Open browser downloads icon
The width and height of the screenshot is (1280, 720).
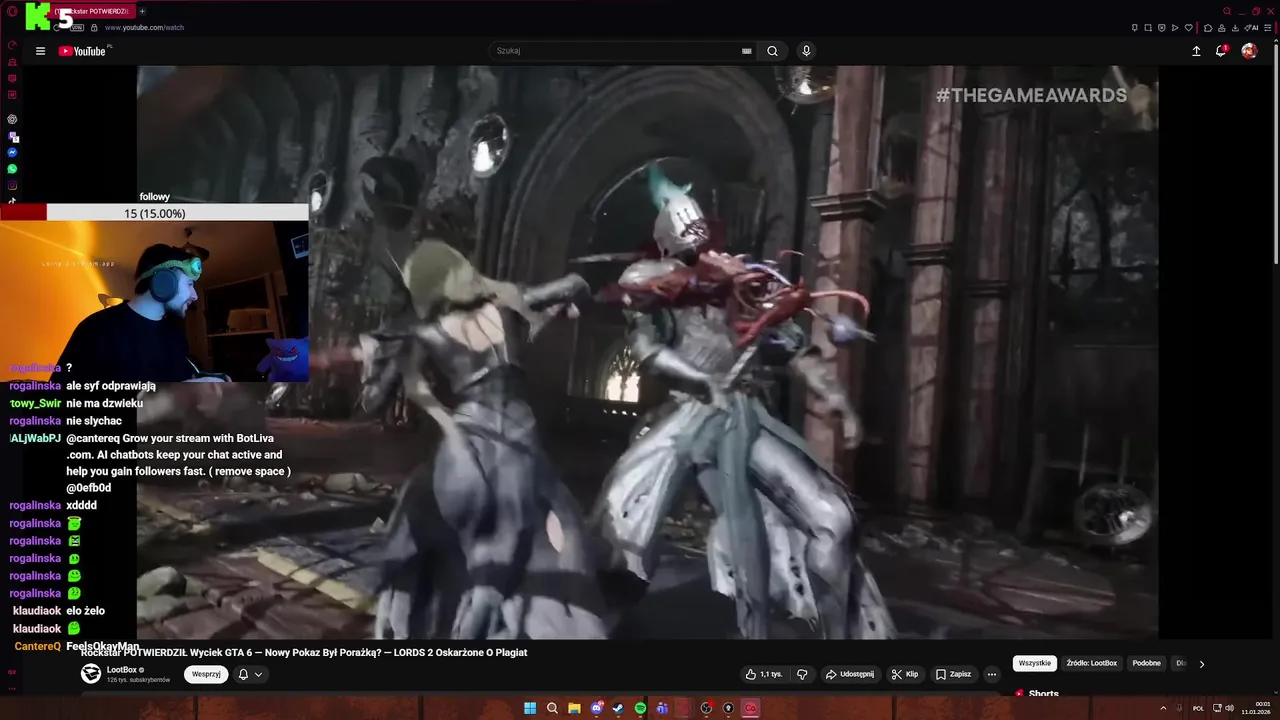coord(1235,27)
